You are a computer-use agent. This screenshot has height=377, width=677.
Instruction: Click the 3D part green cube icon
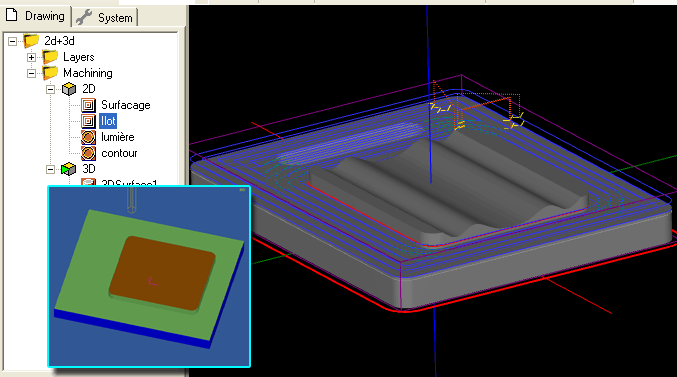tap(69, 169)
